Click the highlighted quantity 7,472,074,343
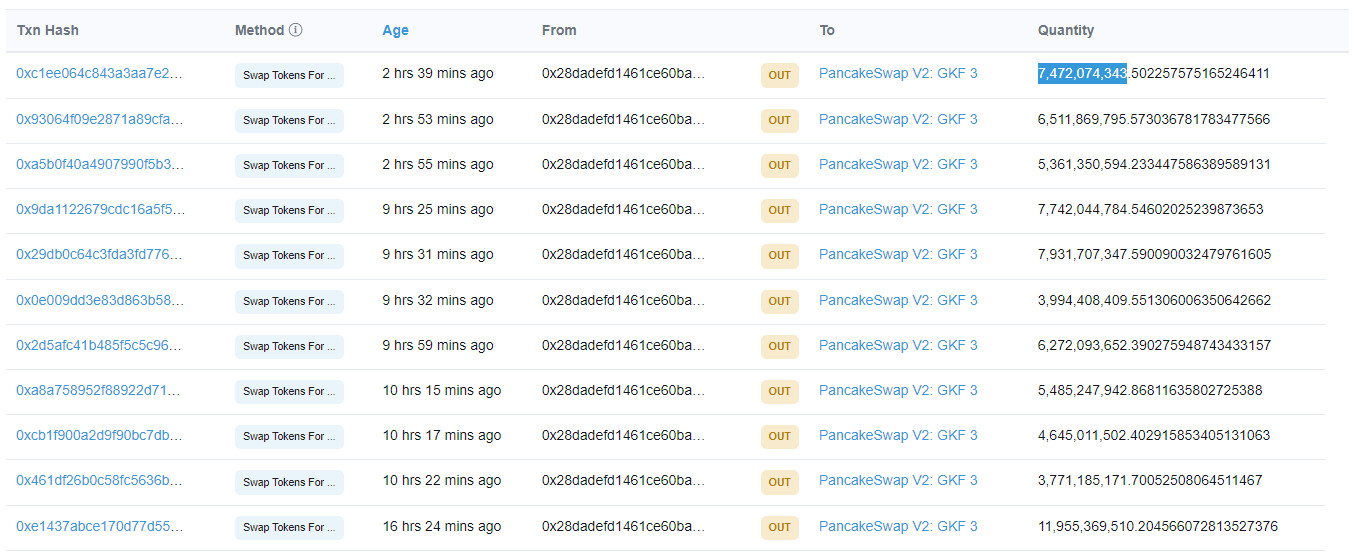The width and height of the screenshot is (1360, 553). click(1082, 74)
